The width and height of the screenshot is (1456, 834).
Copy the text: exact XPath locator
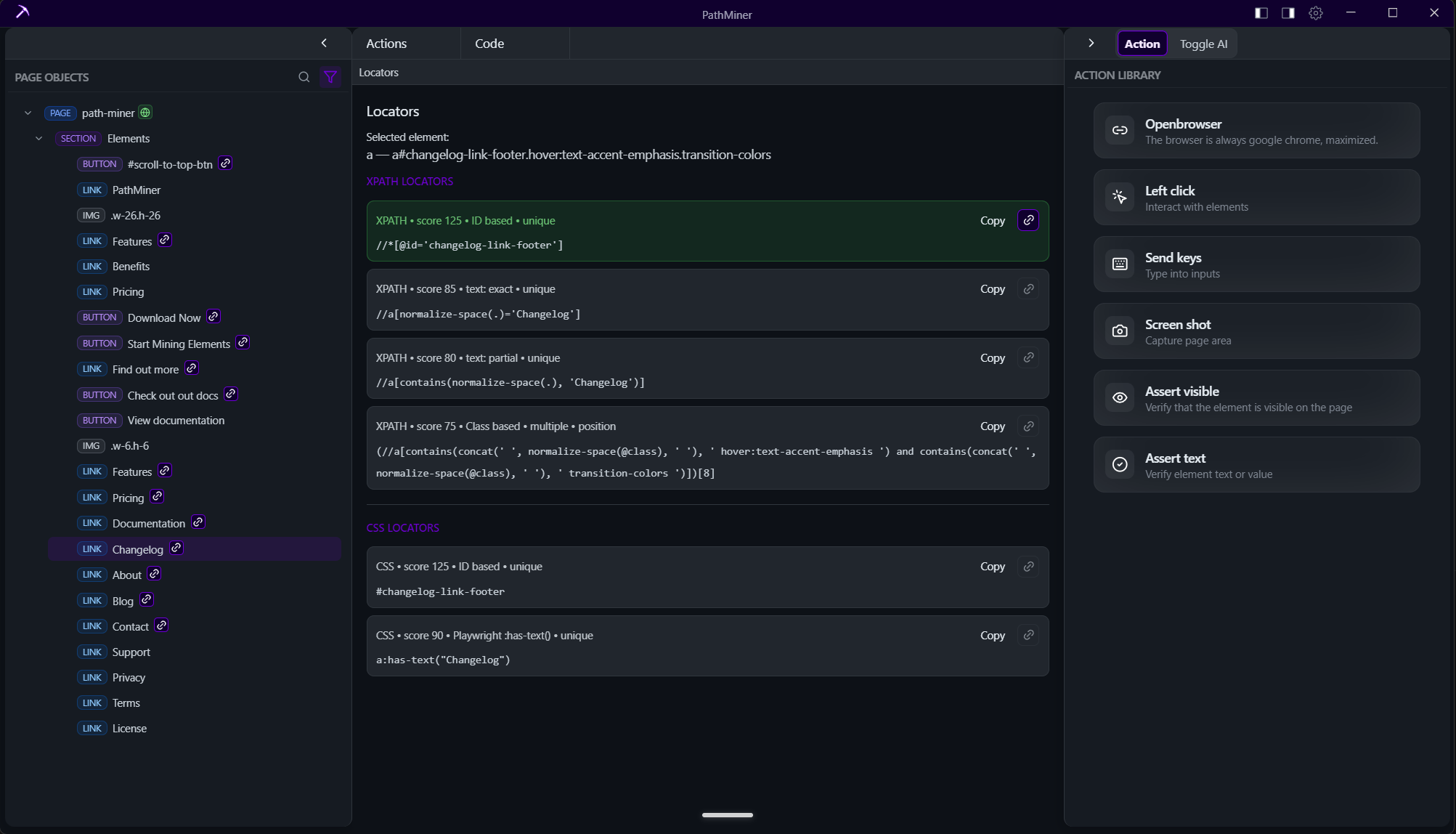point(992,289)
